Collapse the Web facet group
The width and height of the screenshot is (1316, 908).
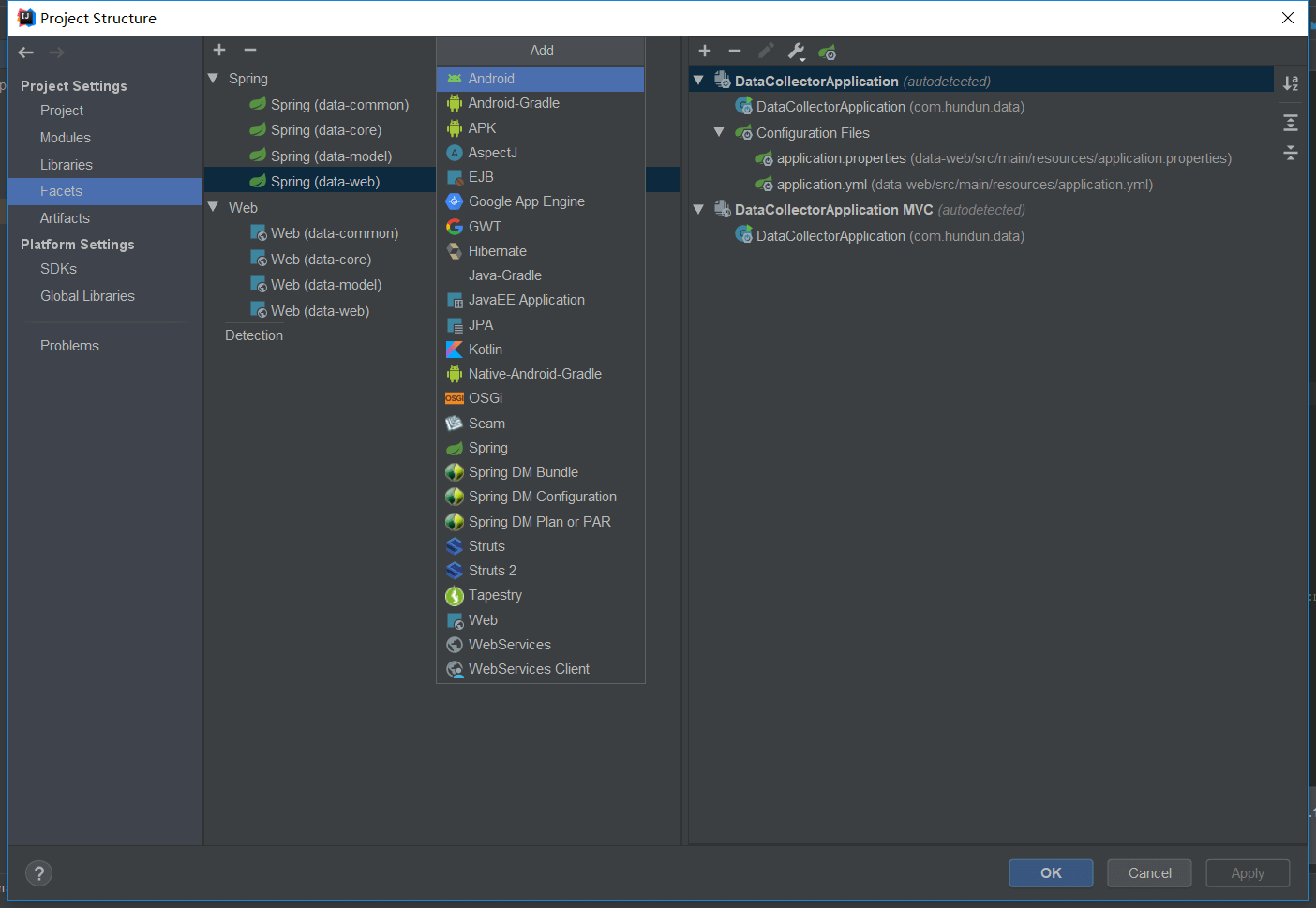point(214,207)
